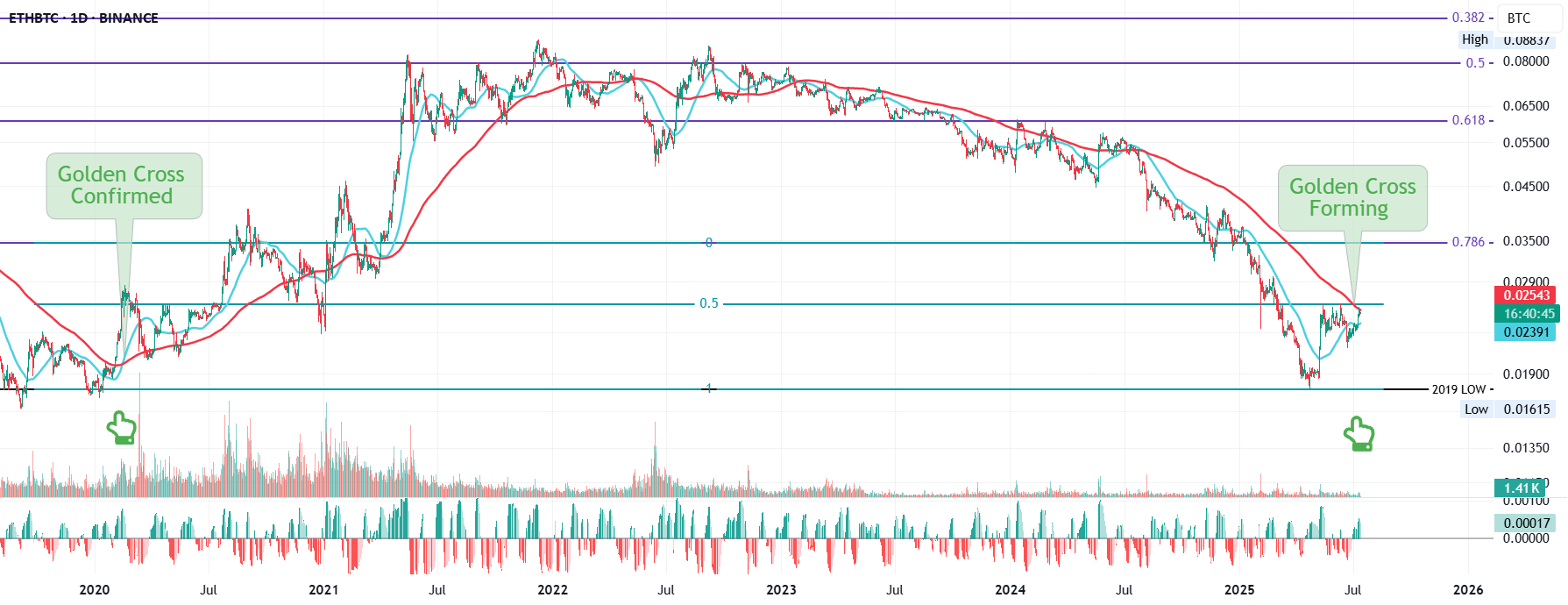The image size is (1568, 605).
Task: Click the 1.41 K volume label
Action: (x=1521, y=488)
